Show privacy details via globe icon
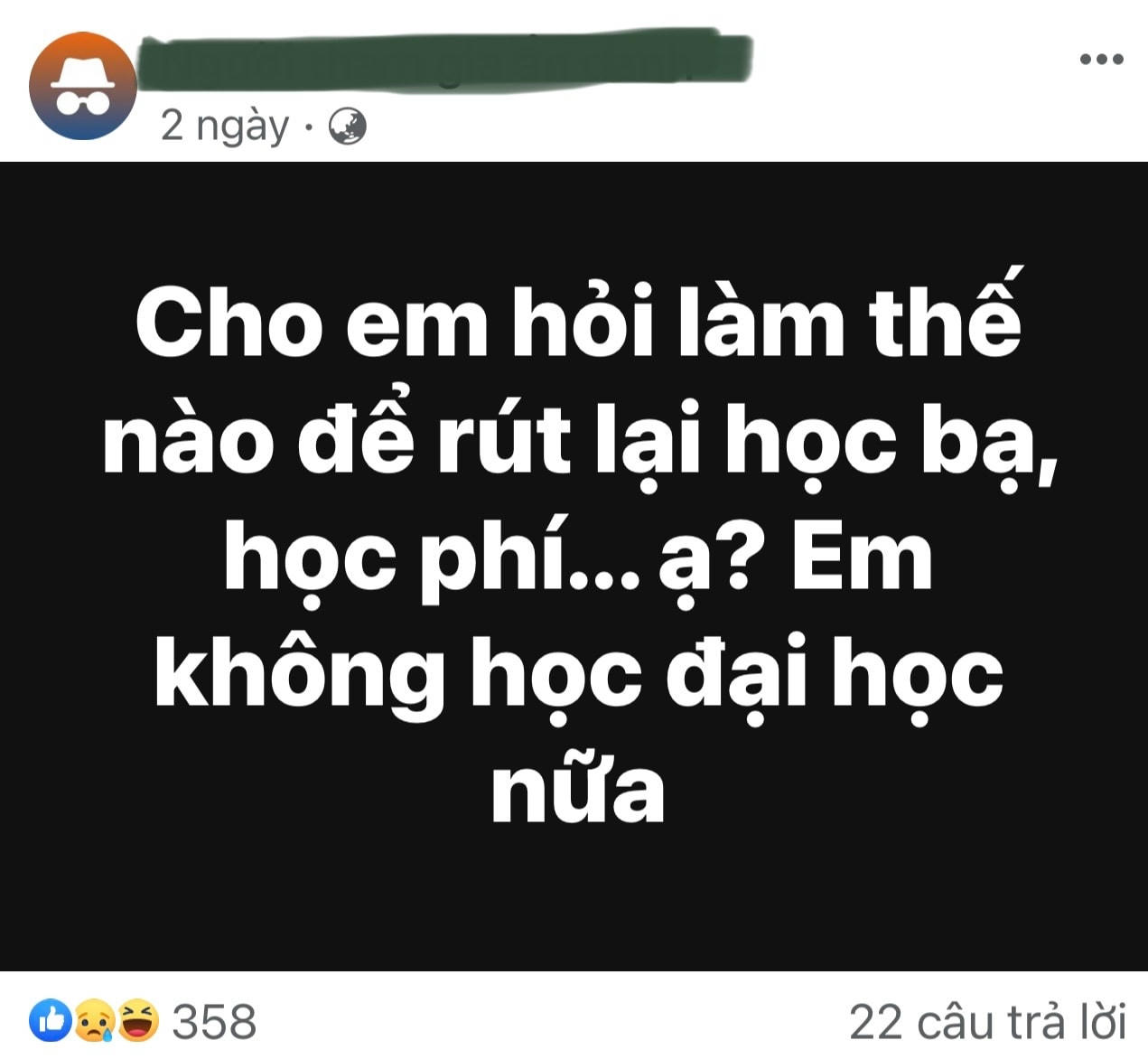The height and width of the screenshot is (1059, 1148). tap(348, 127)
